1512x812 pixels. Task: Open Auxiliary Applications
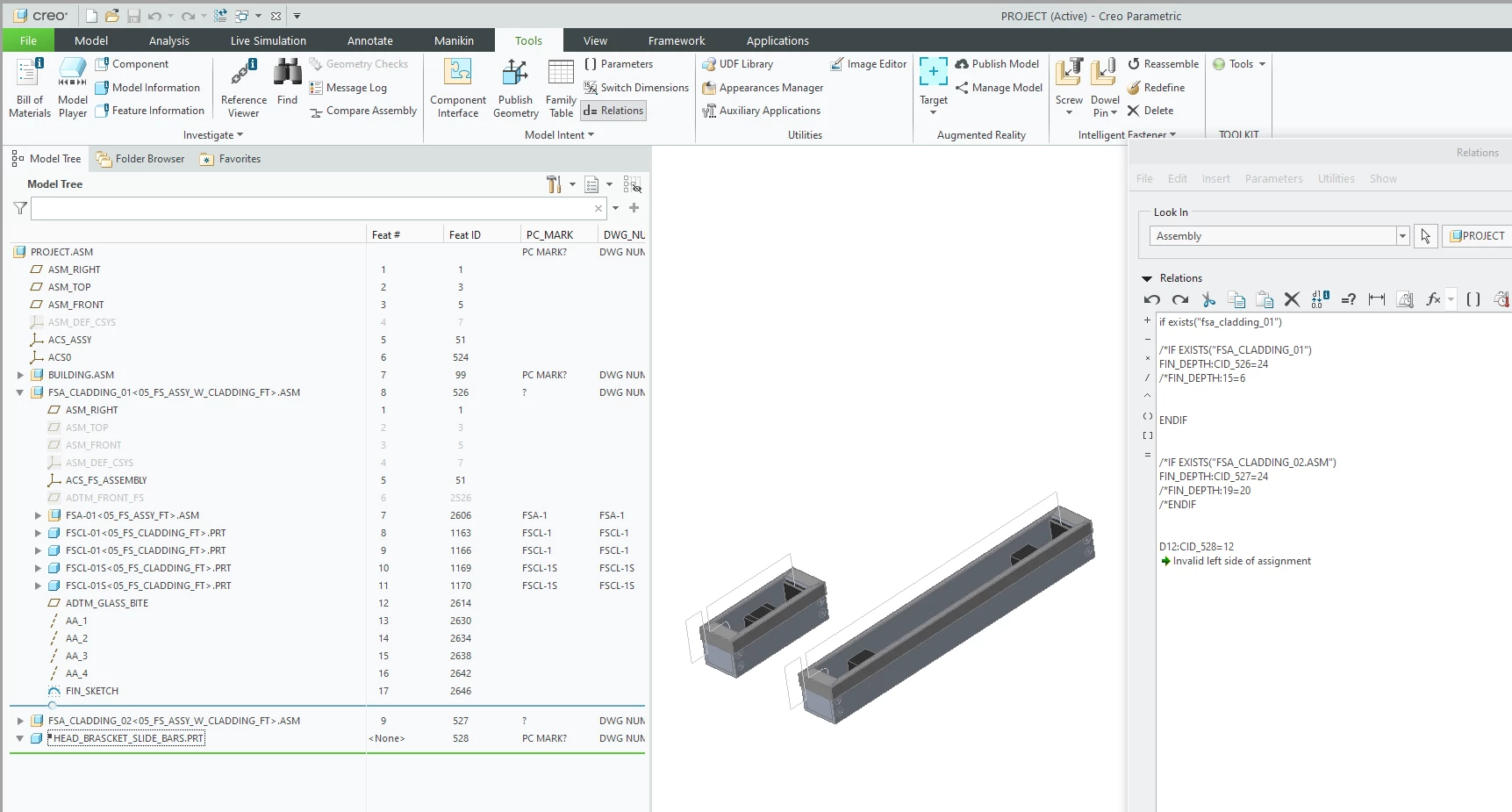click(762, 111)
